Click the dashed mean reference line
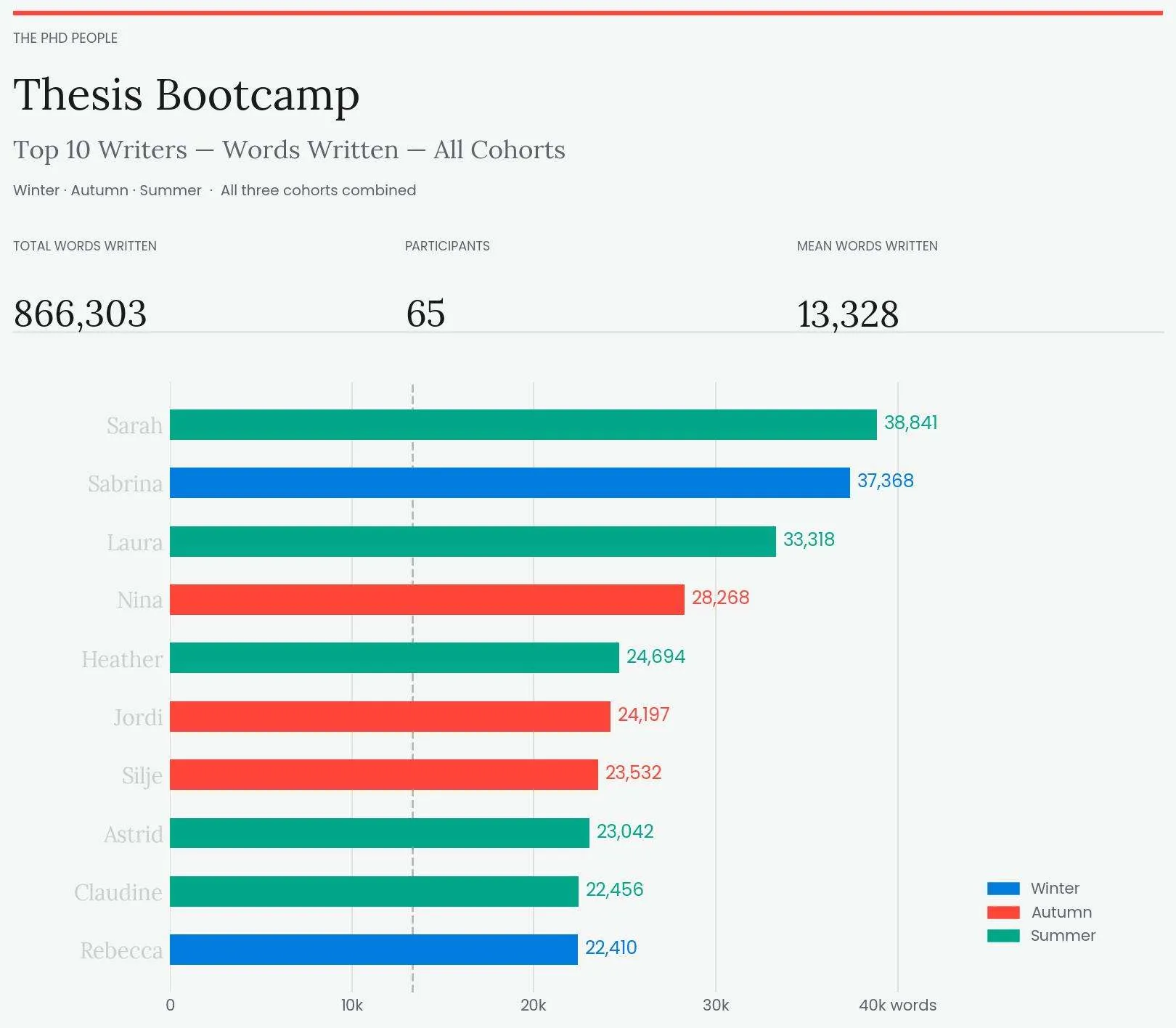 click(412, 980)
